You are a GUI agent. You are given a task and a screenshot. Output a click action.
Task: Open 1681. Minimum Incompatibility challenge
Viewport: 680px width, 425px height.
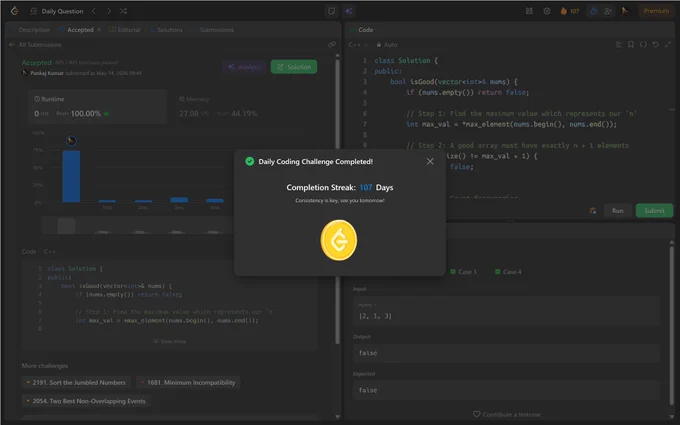pos(189,382)
